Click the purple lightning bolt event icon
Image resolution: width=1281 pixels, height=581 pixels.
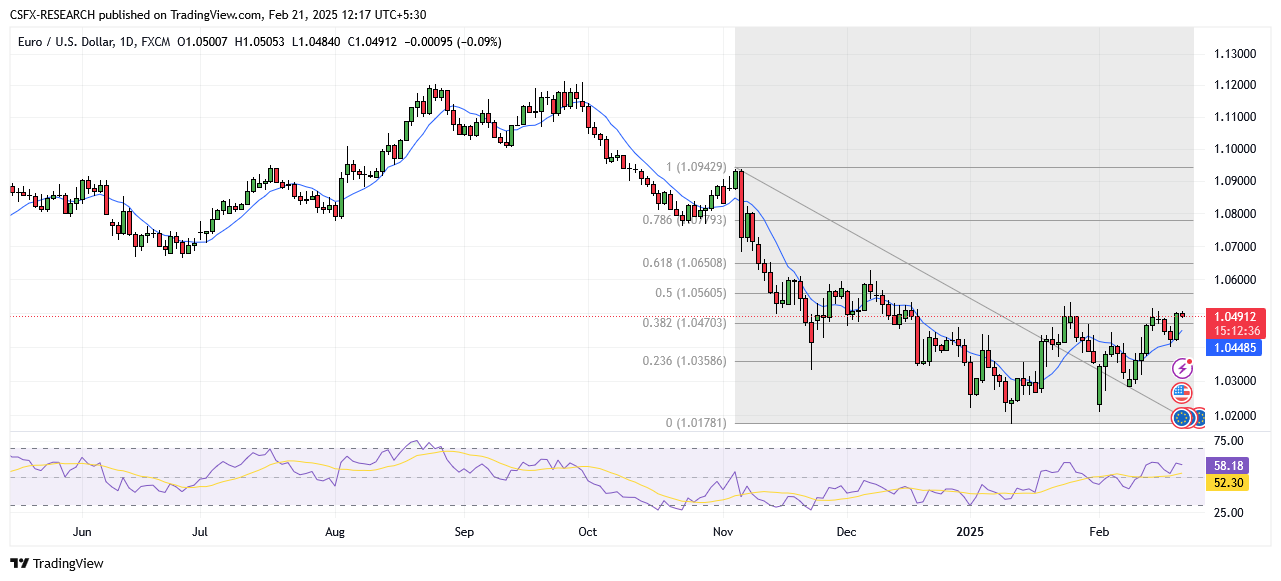tap(1182, 369)
